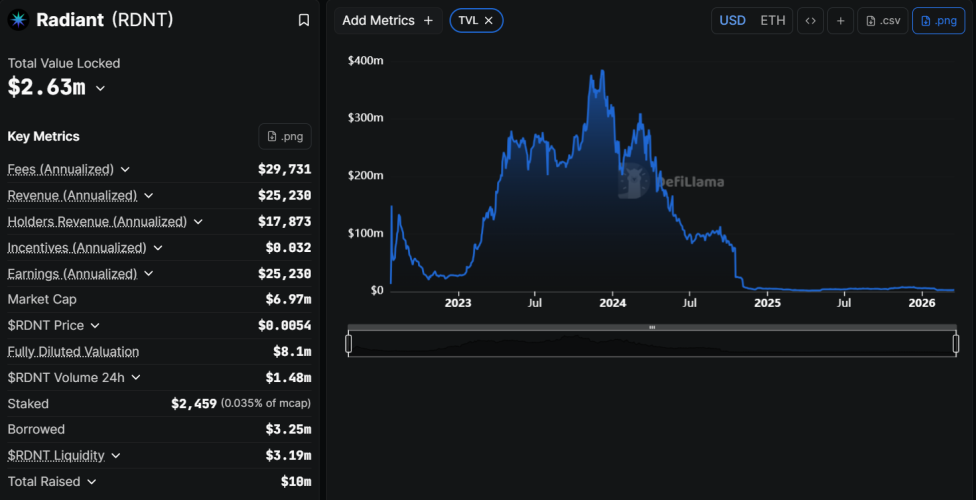The image size is (976, 500).
Task: Click the right range slider handle
Action: point(956,344)
